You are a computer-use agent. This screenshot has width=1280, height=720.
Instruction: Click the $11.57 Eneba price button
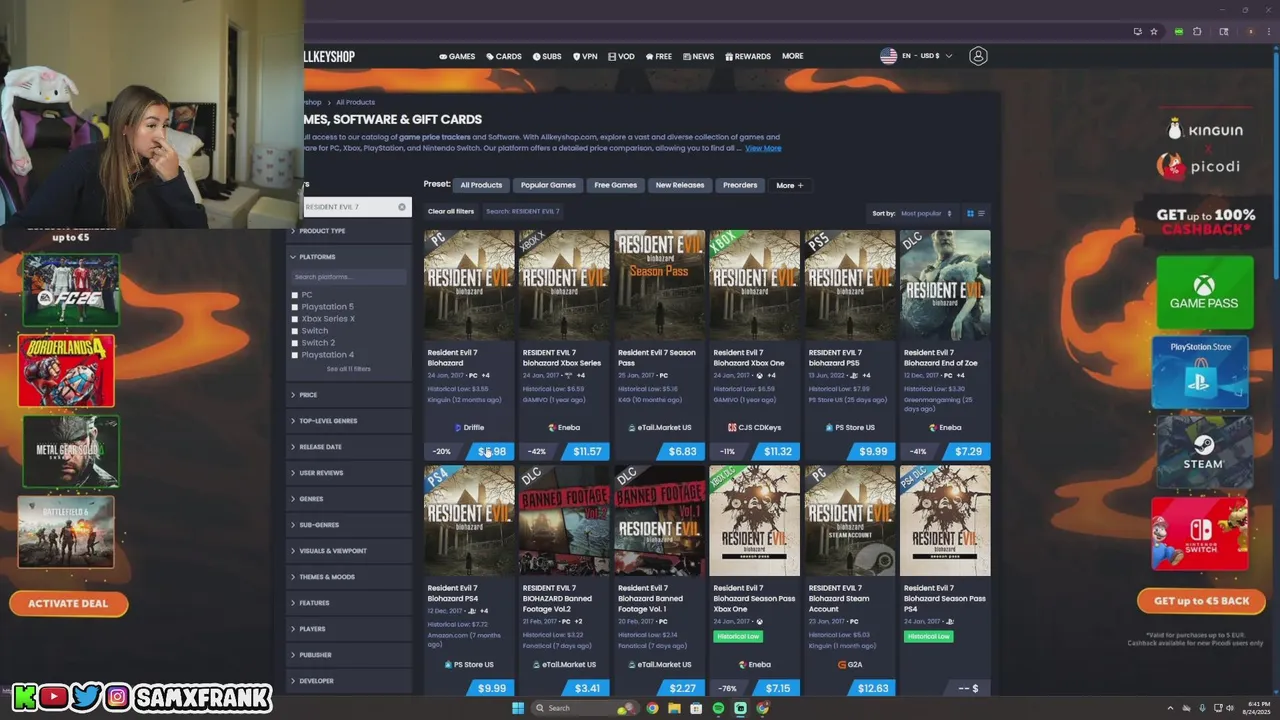584,452
